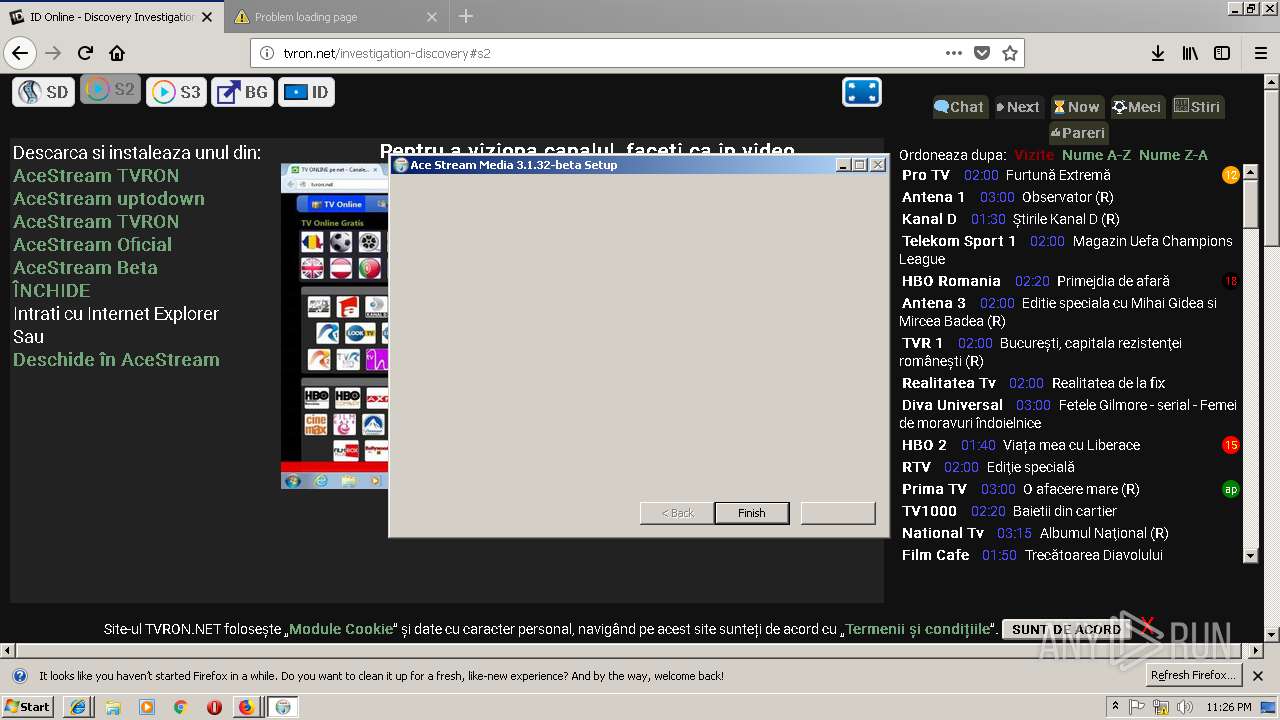Click channel list vertical scrollbar down arrow

[1250, 556]
